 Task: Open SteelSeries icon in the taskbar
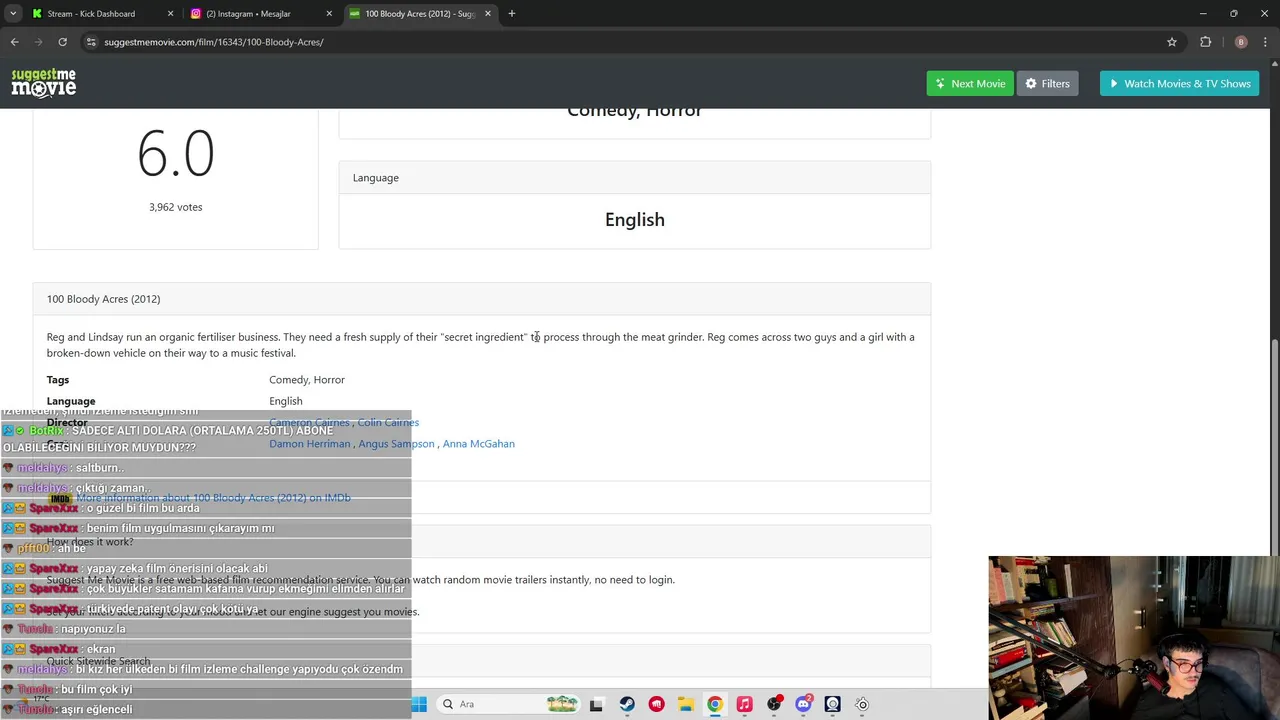(862, 704)
